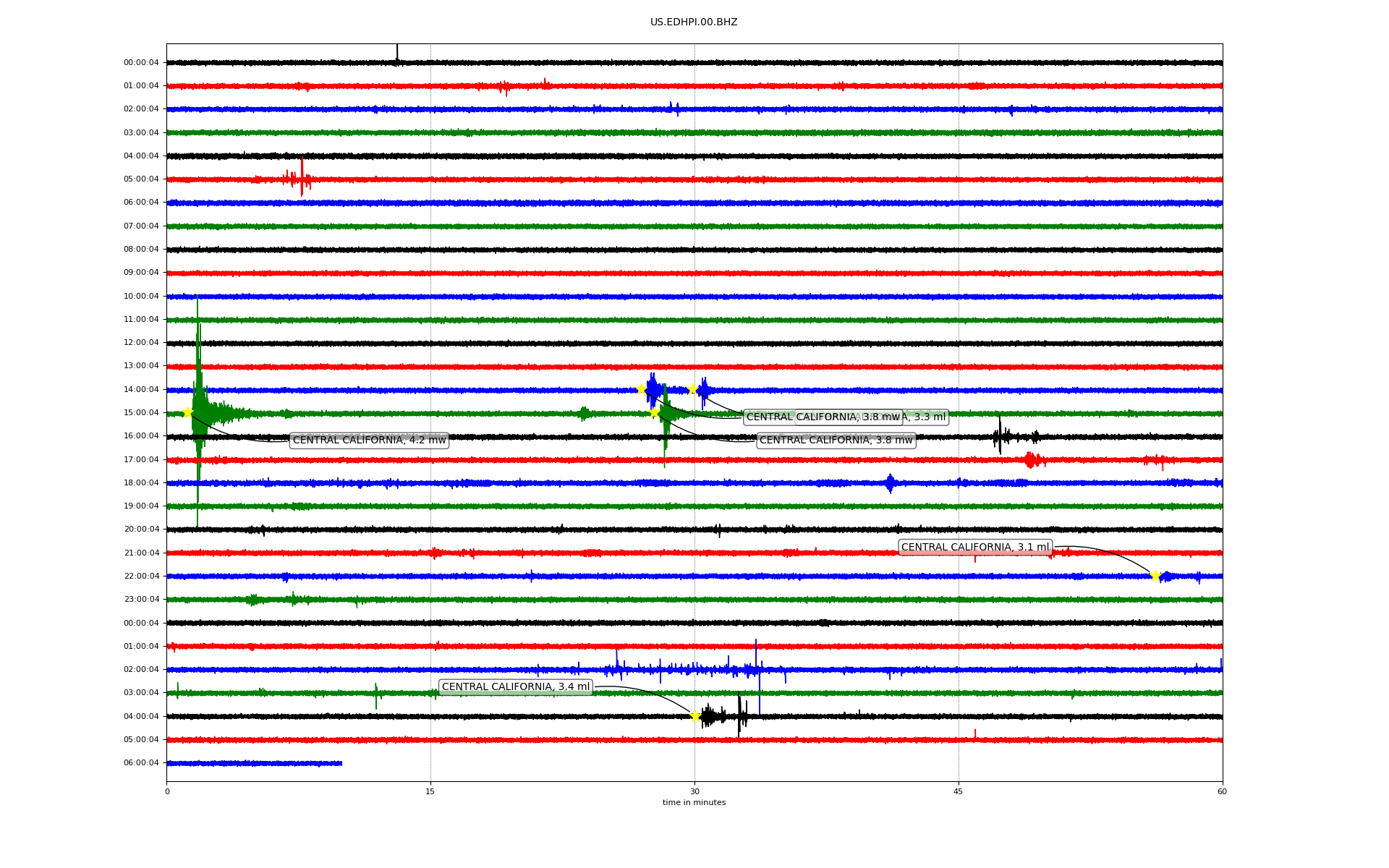Click the 15 tick on the time axis

(x=430, y=791)
